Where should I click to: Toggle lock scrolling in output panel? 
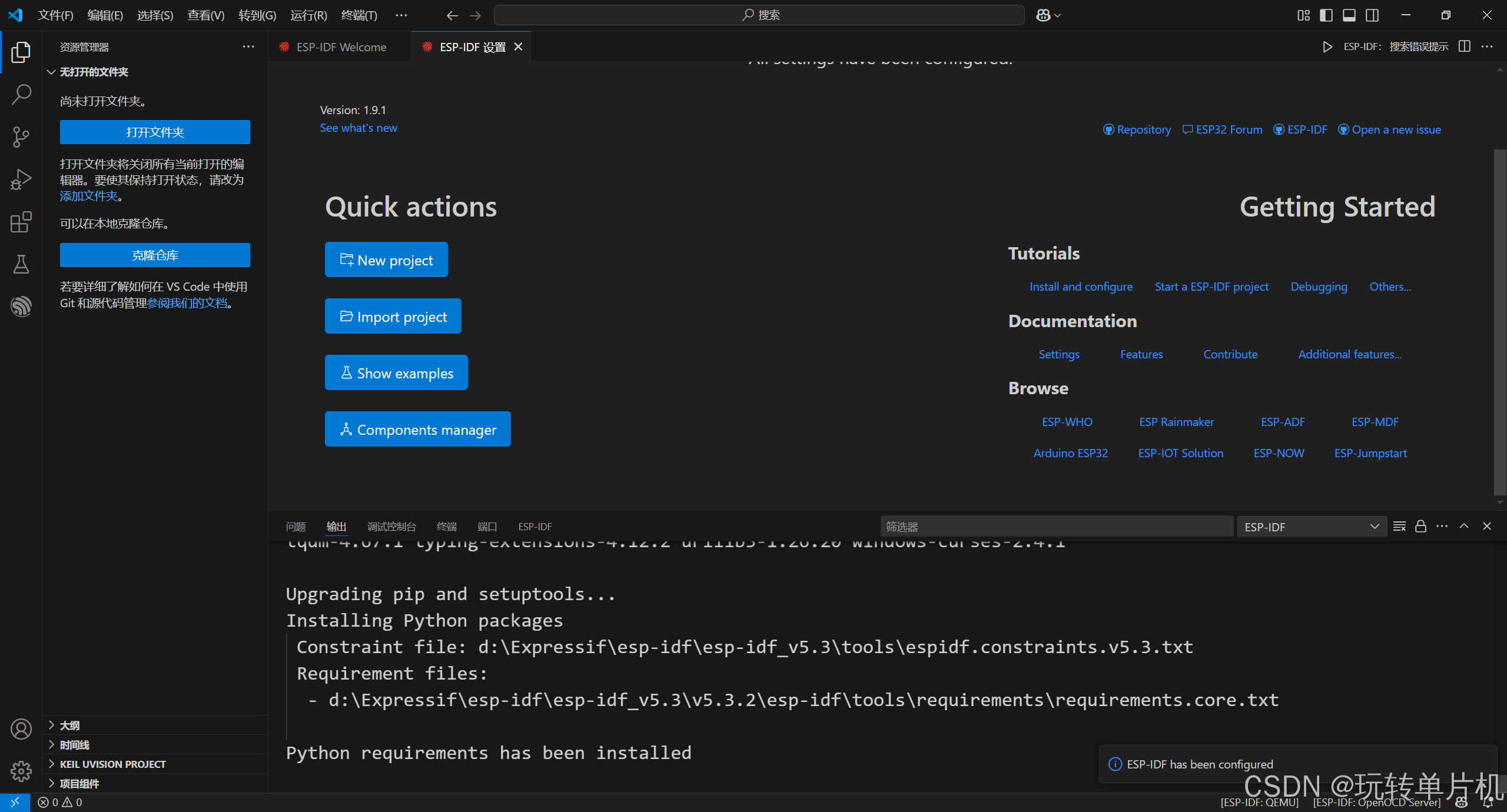[1420, 526]
